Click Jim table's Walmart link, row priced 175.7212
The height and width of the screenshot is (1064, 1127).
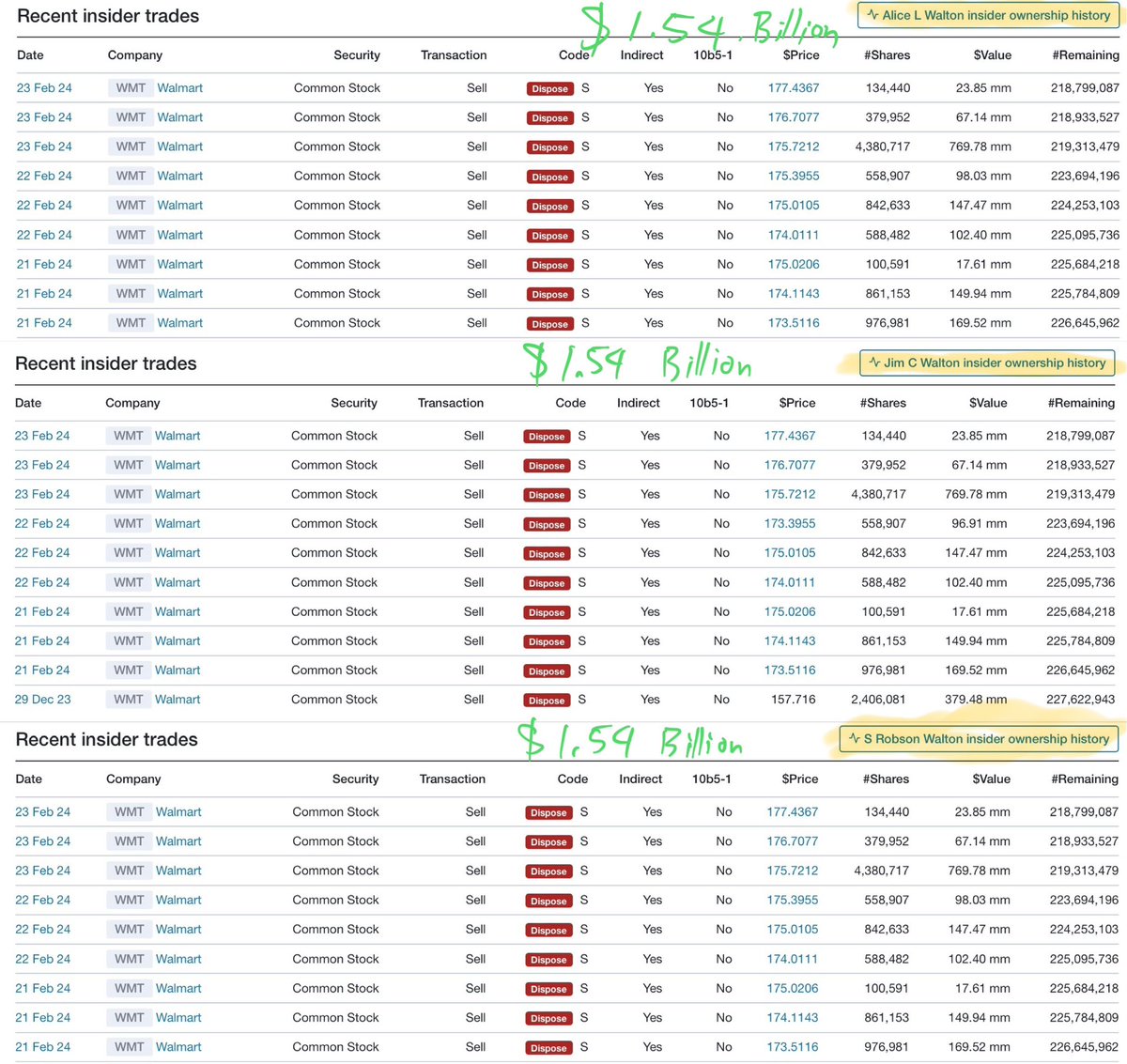click(x=178, y=494)
